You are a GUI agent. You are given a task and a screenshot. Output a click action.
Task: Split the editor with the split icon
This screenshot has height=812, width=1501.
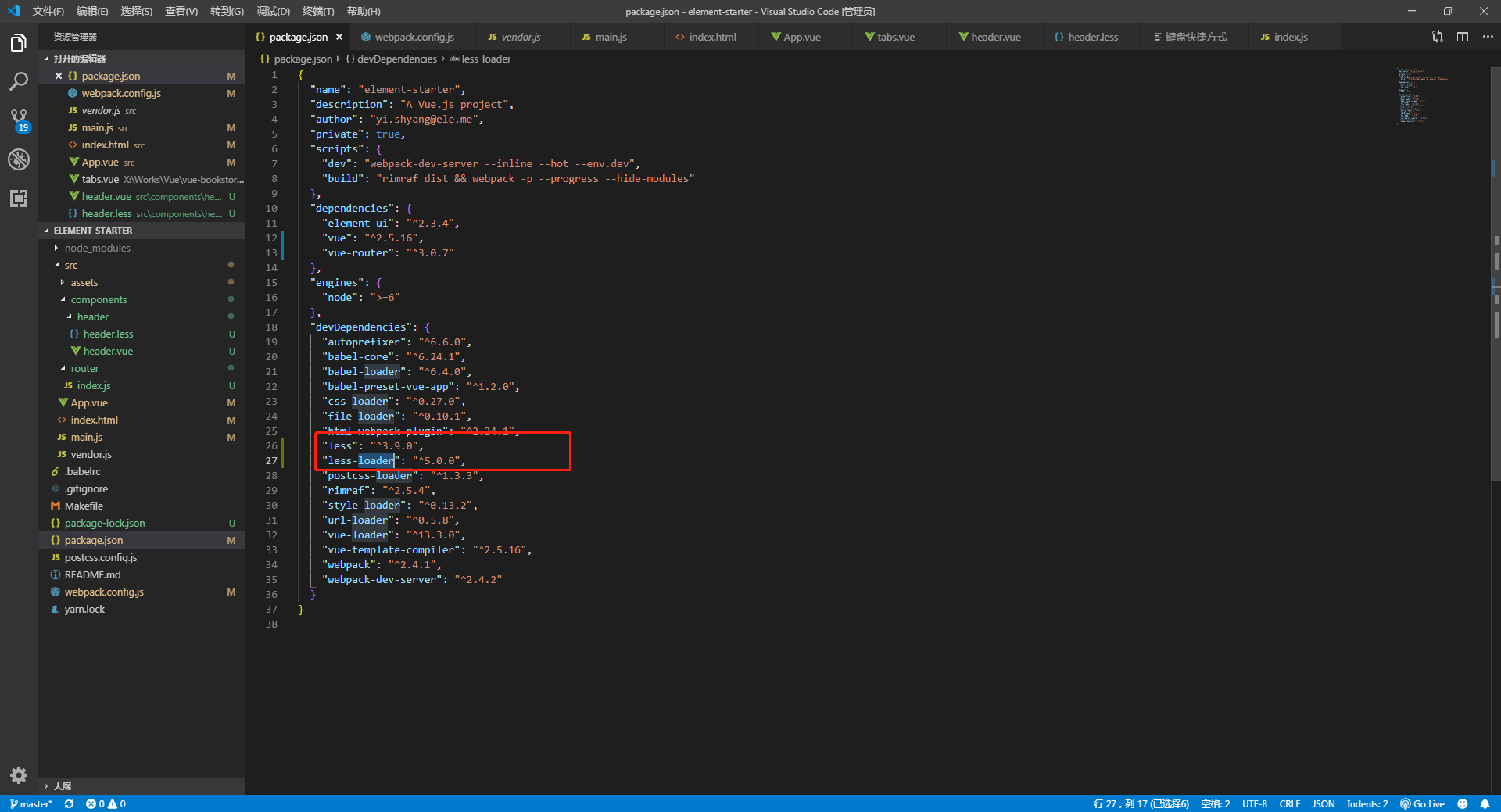[1463, 37]
